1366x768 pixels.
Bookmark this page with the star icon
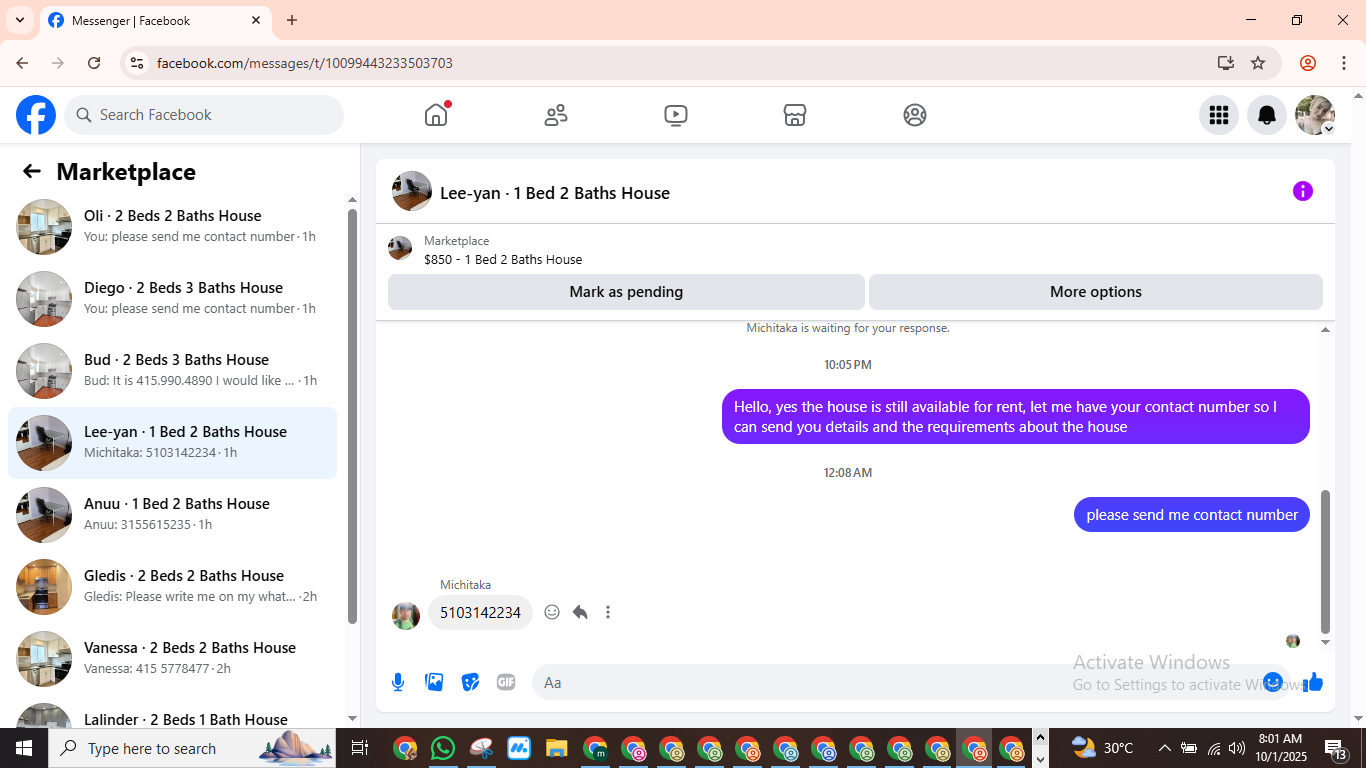pyautogui.click(x=1258, y=63)
